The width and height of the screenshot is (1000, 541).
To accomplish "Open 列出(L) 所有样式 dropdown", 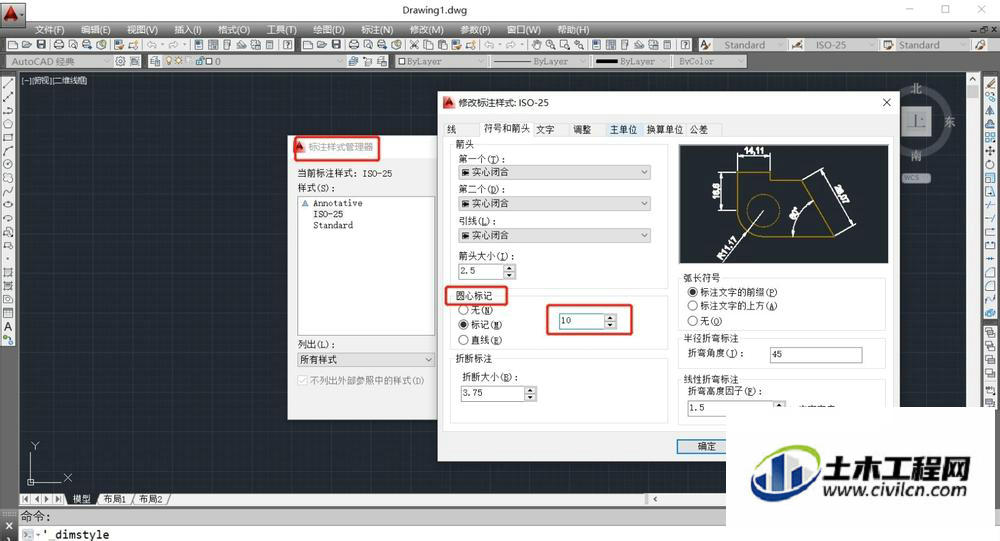I will [x=366, y=360].
